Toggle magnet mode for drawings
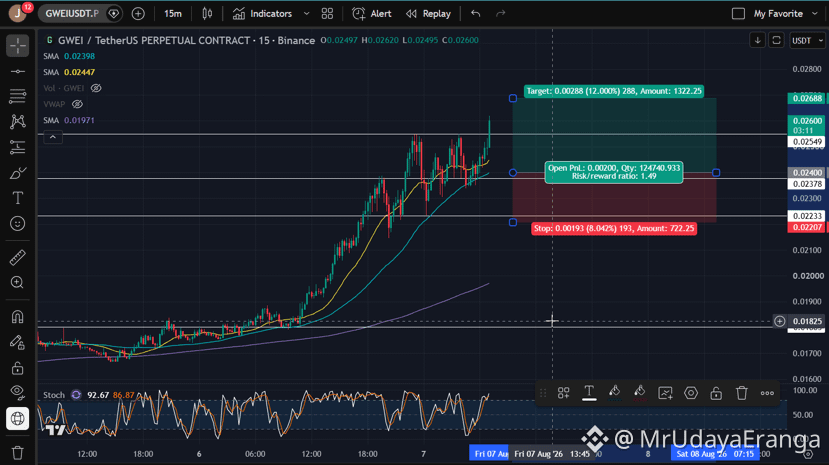Viewport: 829px width, 465px height. point(17,317)
